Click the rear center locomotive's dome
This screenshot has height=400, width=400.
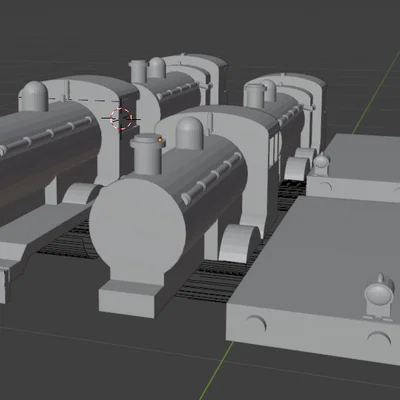point(157,68)
